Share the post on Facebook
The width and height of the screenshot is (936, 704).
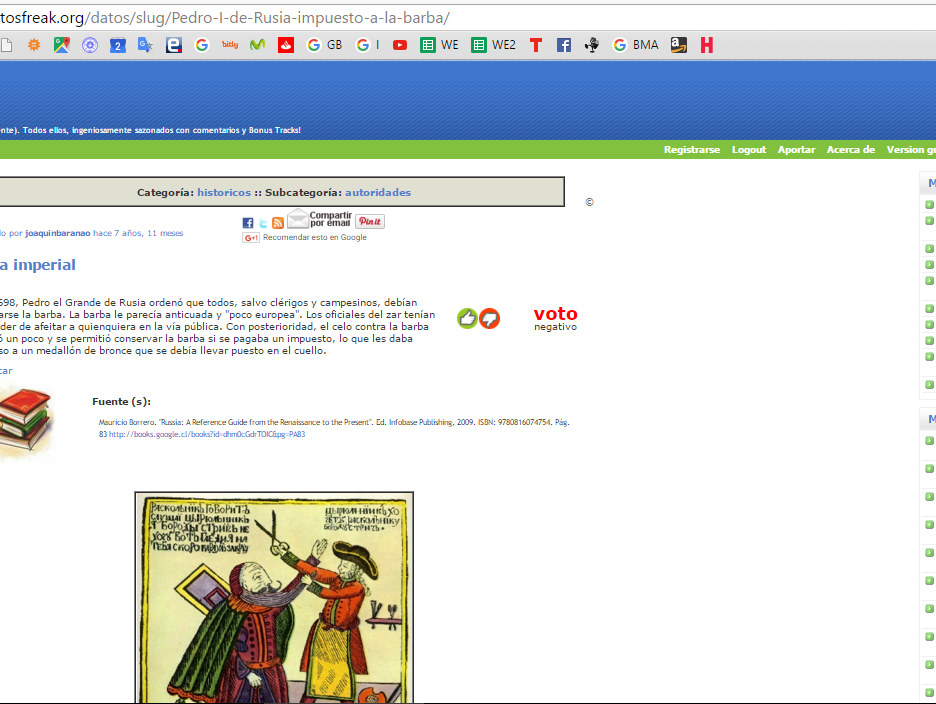(x=248, y=223)
